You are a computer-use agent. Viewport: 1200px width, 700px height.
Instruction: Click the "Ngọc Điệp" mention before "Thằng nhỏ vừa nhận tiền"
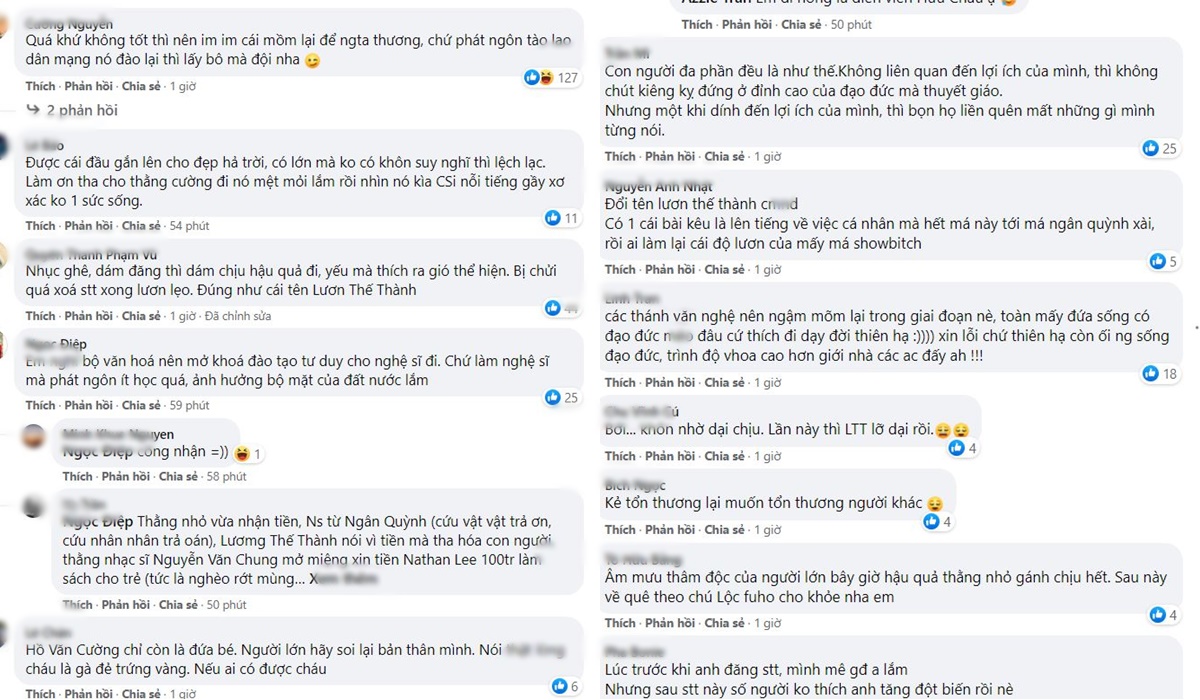[92, 522]
